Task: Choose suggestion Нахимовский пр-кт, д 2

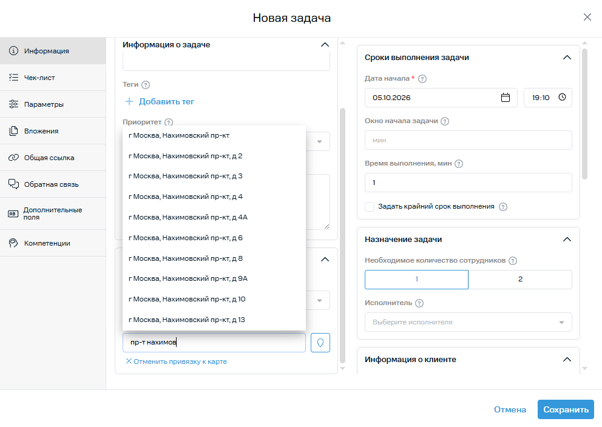Action: coord(214,156)
